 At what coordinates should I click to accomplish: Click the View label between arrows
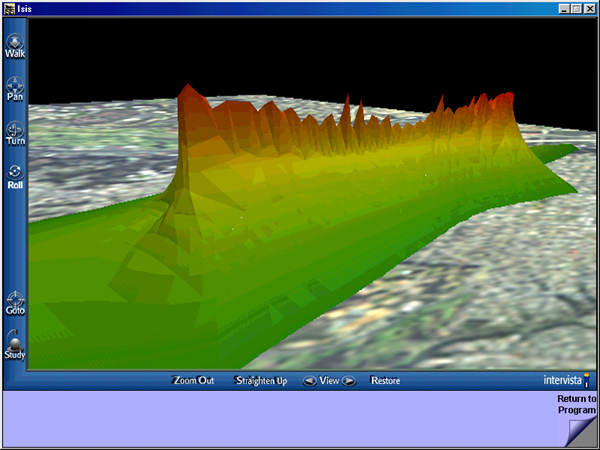pos(329,381)
